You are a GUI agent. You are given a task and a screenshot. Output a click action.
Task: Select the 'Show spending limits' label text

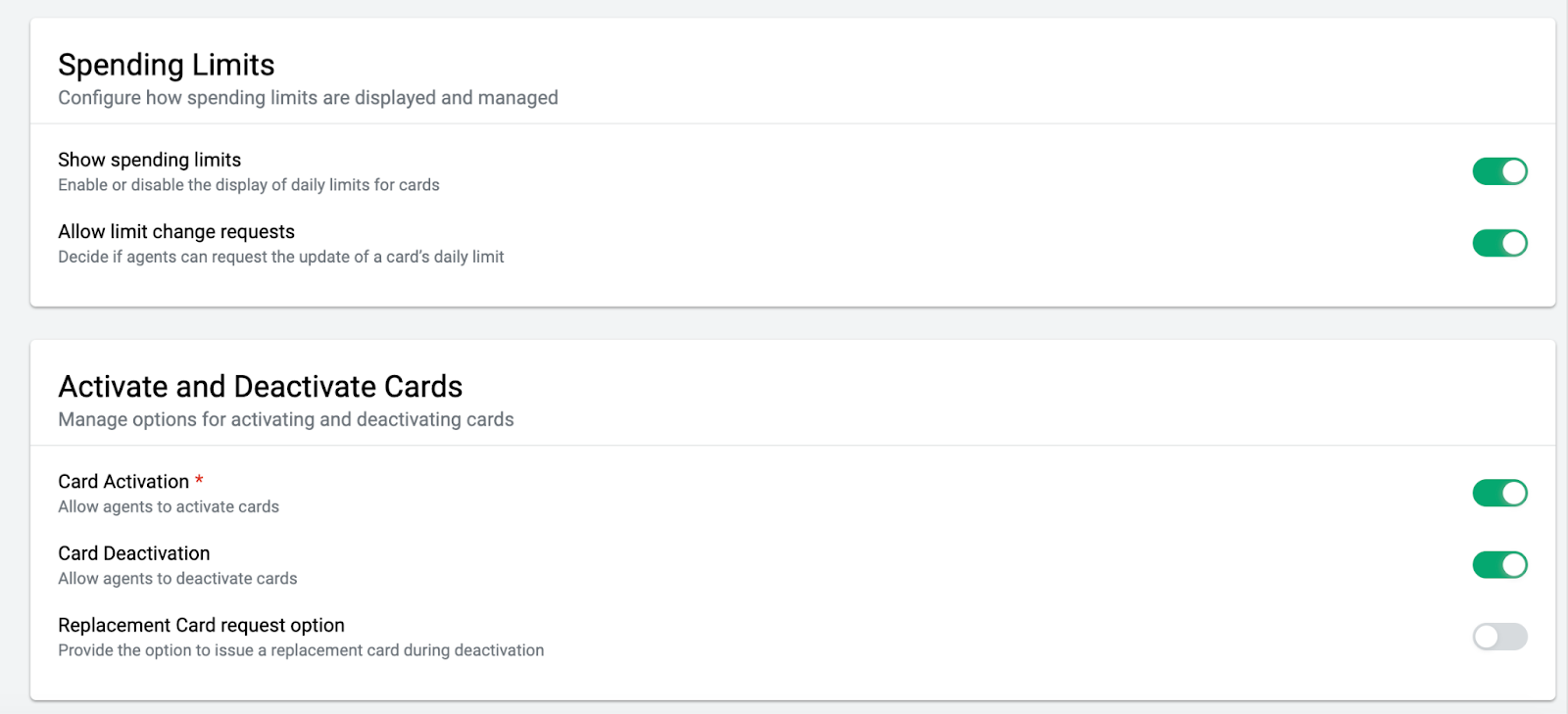tap(150, 160)
